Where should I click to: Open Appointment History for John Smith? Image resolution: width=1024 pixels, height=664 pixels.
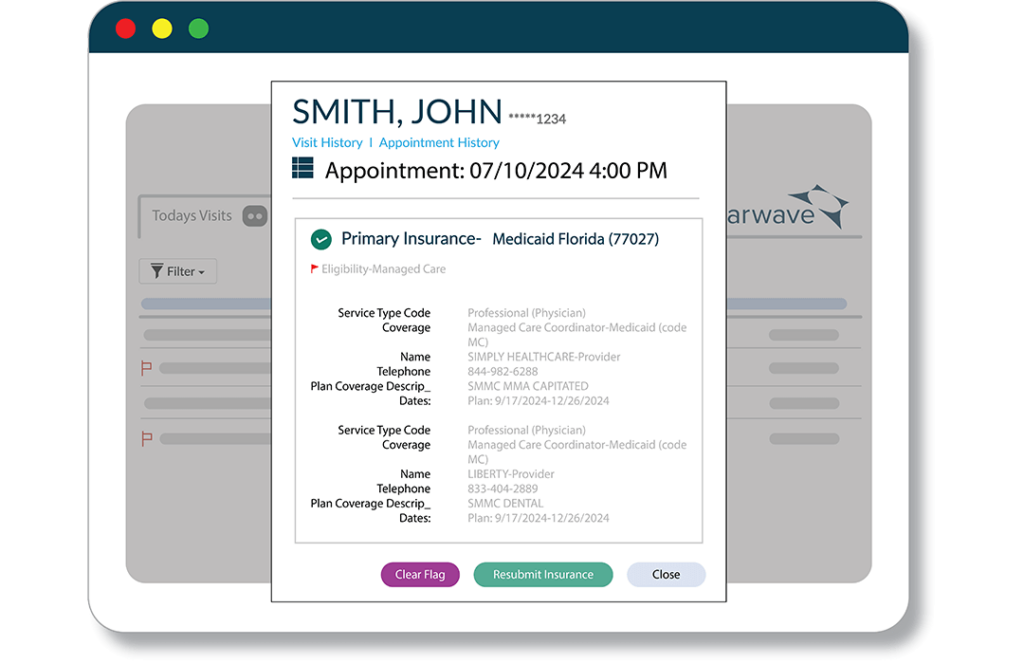tap(440, 142)
